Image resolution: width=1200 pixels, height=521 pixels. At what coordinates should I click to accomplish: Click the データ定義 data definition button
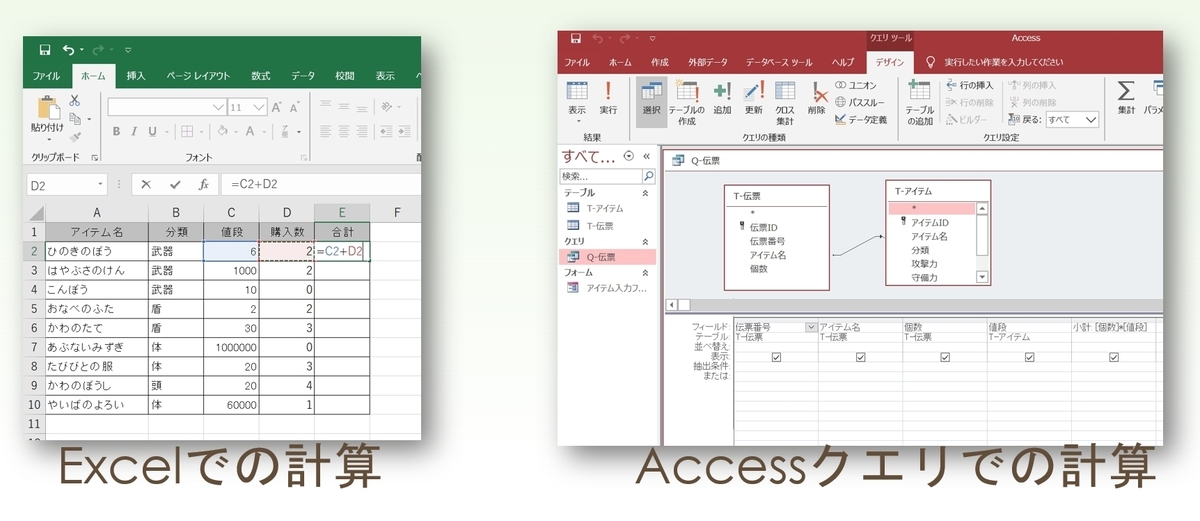coord(860,119)
